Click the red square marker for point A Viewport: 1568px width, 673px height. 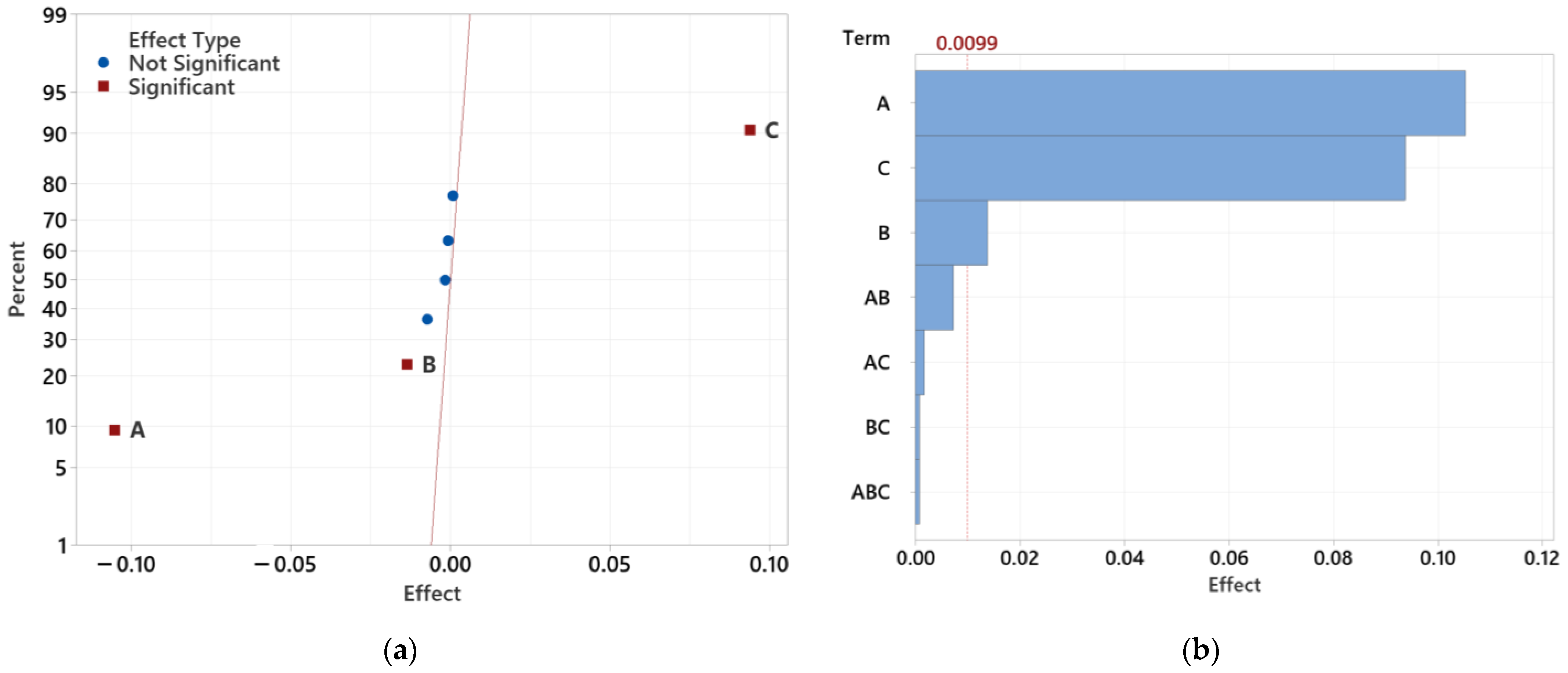tap(115, 430)
